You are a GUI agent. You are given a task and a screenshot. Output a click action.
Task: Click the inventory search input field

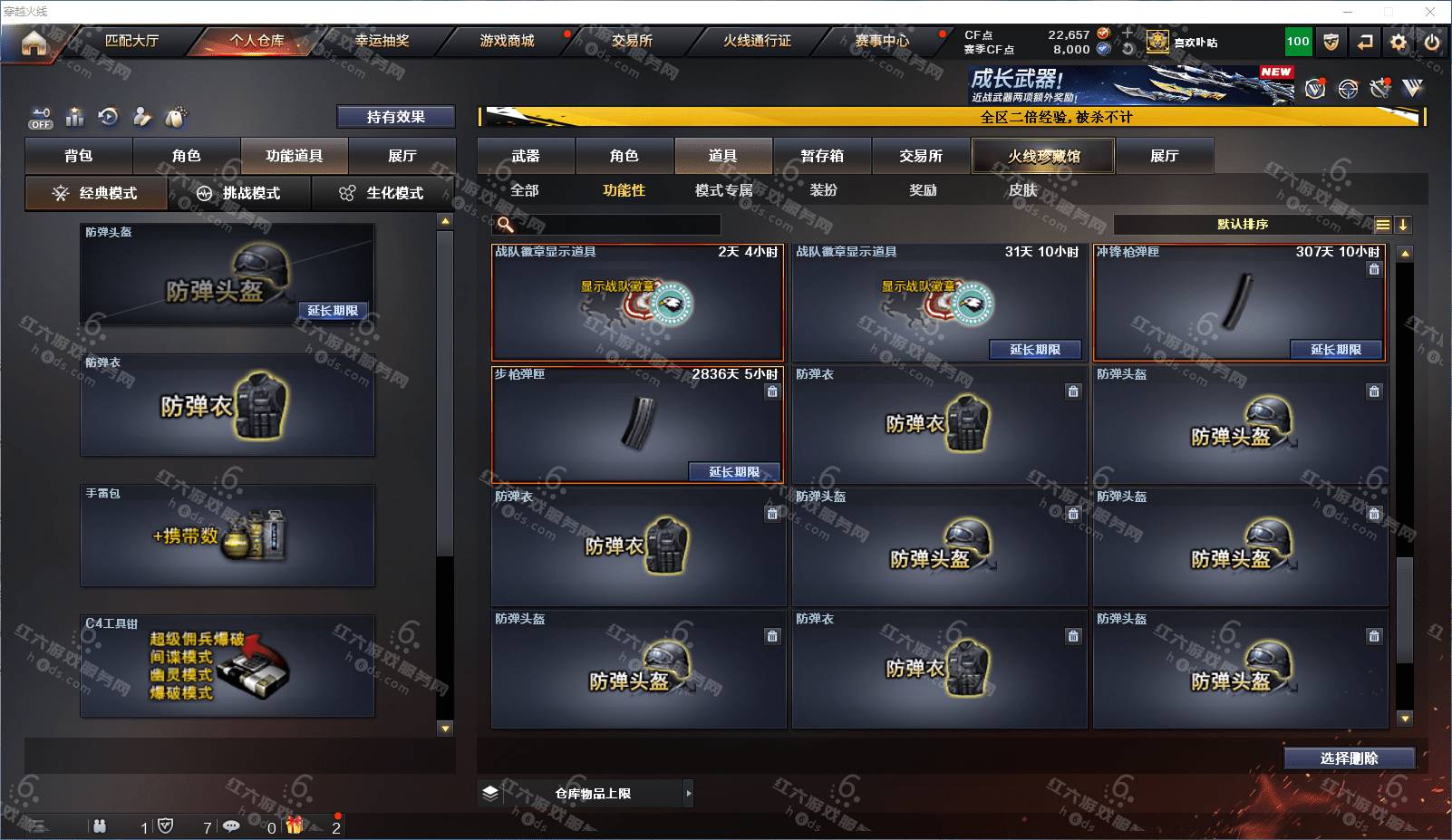[x=608, y=225]
